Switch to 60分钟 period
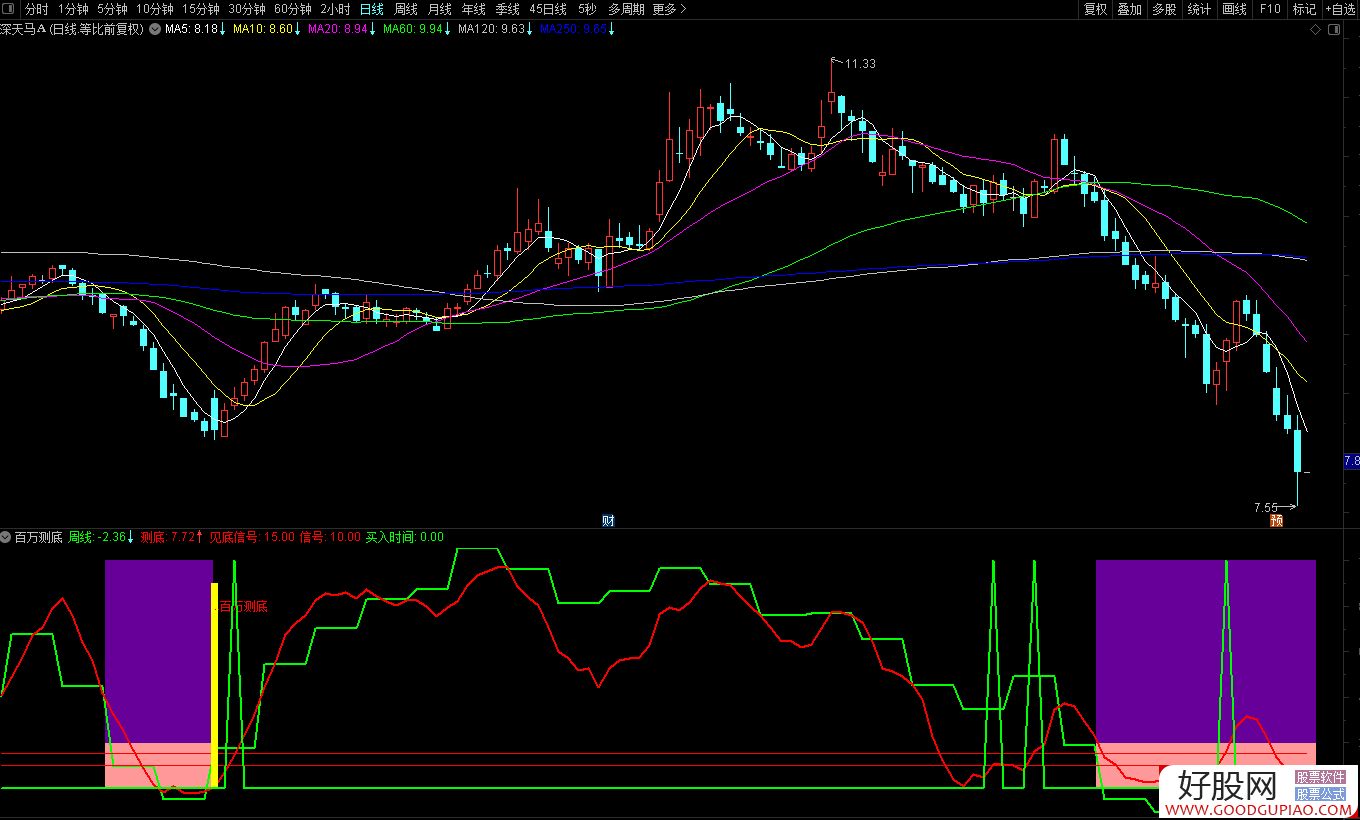The height and width of the screenshot is (820, 1360). point(292,9)
